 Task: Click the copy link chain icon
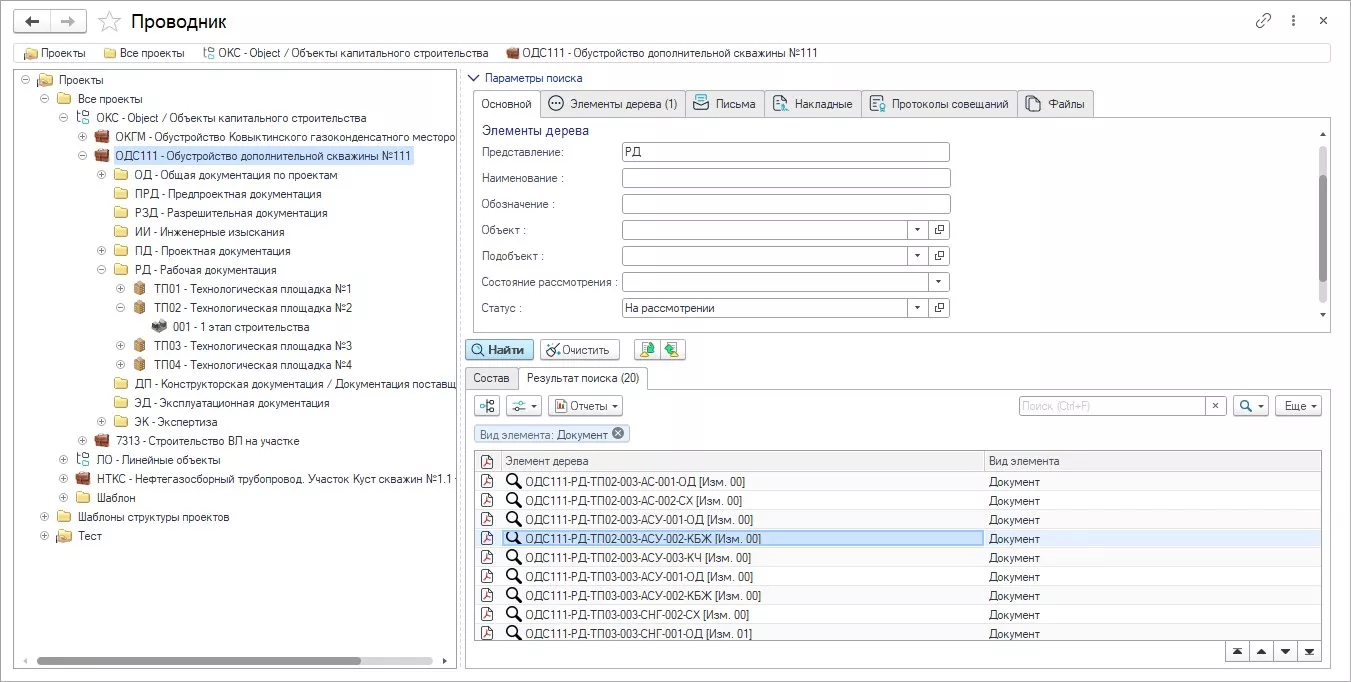pyautogui.click(x=1264, y=21)
